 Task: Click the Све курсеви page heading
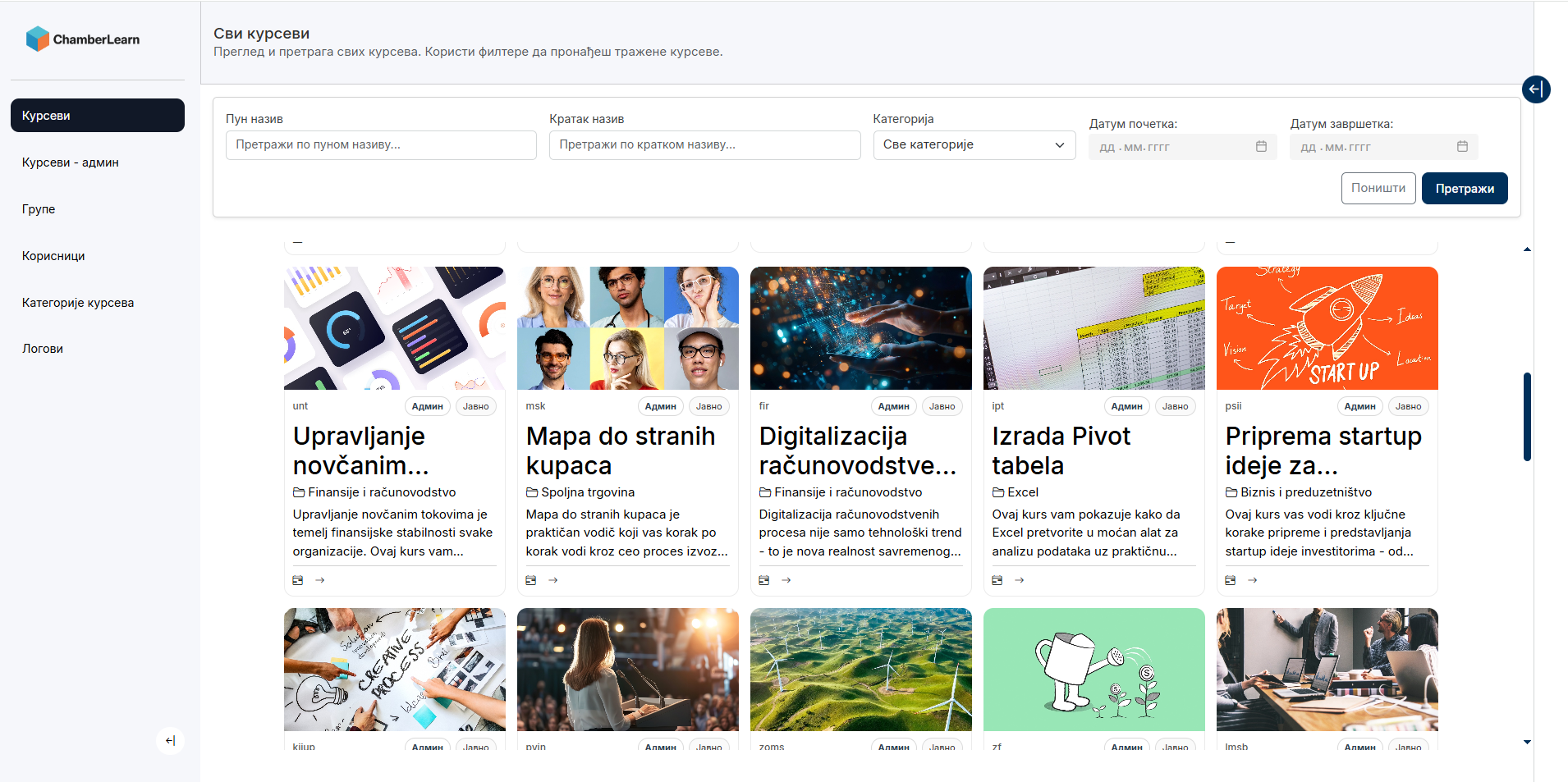pos(261,34)
